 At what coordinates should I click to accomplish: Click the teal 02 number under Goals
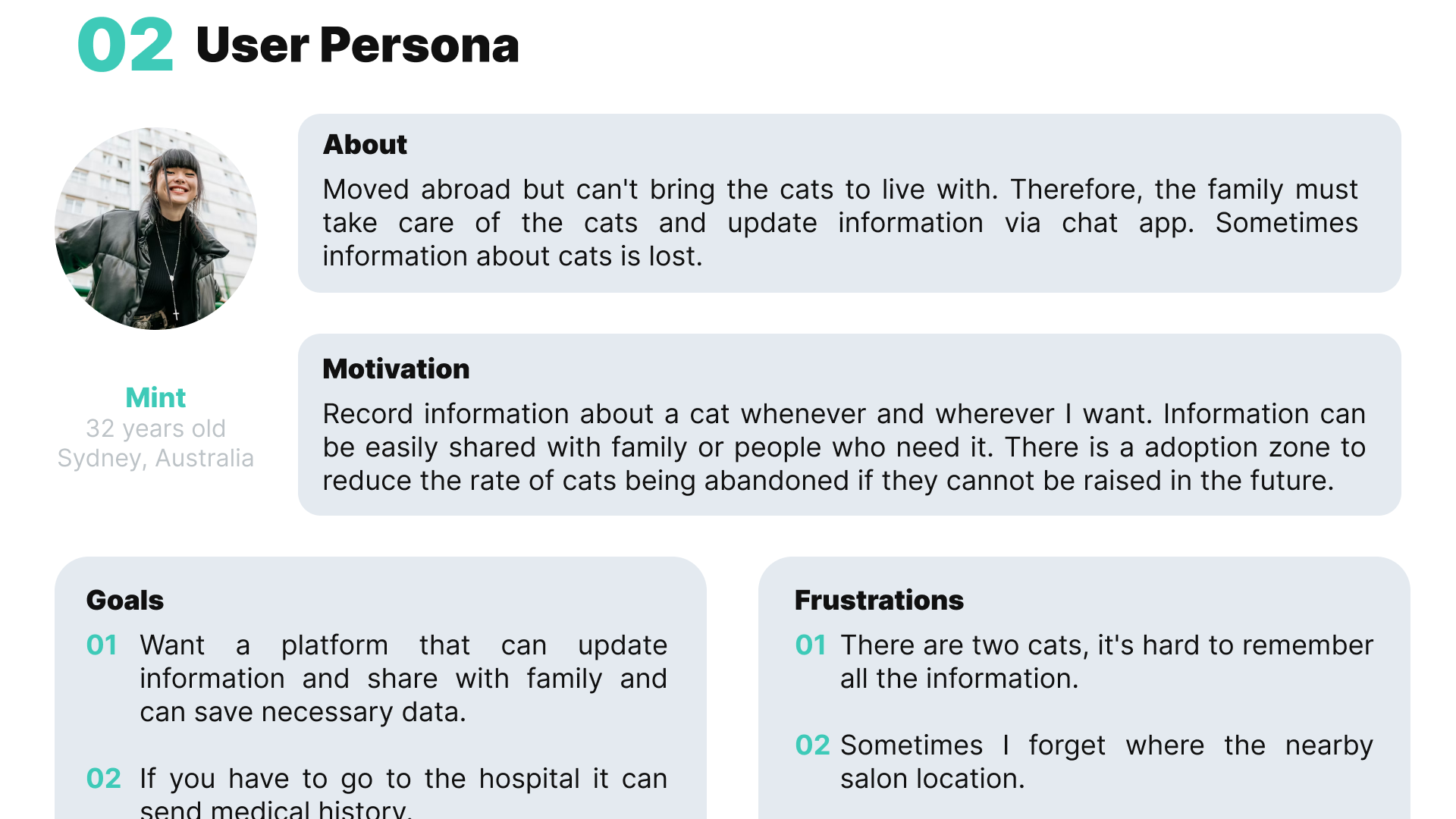click(x=103, y=779)
